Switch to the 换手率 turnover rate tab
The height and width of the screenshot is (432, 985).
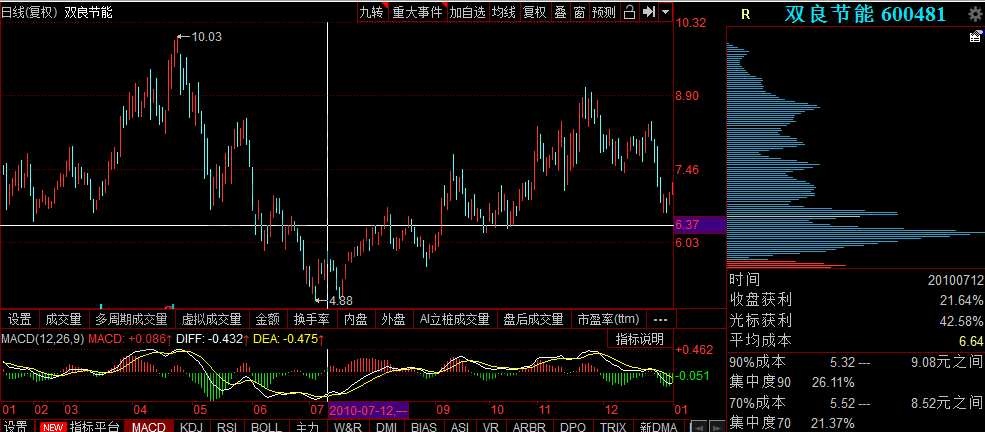(311, 319)
